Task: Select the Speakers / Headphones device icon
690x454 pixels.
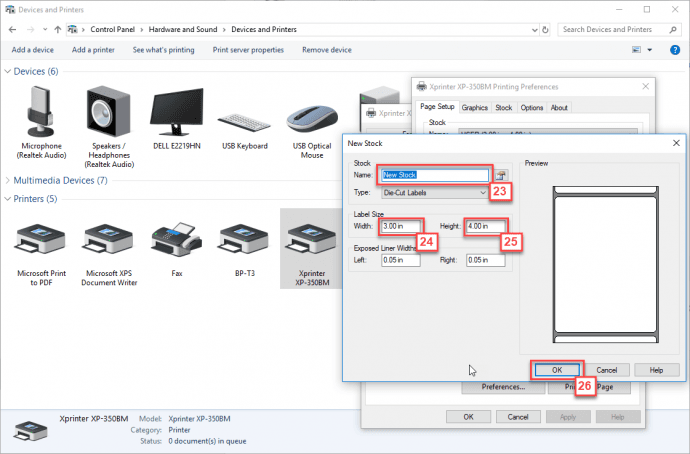Action: (109, 112)
